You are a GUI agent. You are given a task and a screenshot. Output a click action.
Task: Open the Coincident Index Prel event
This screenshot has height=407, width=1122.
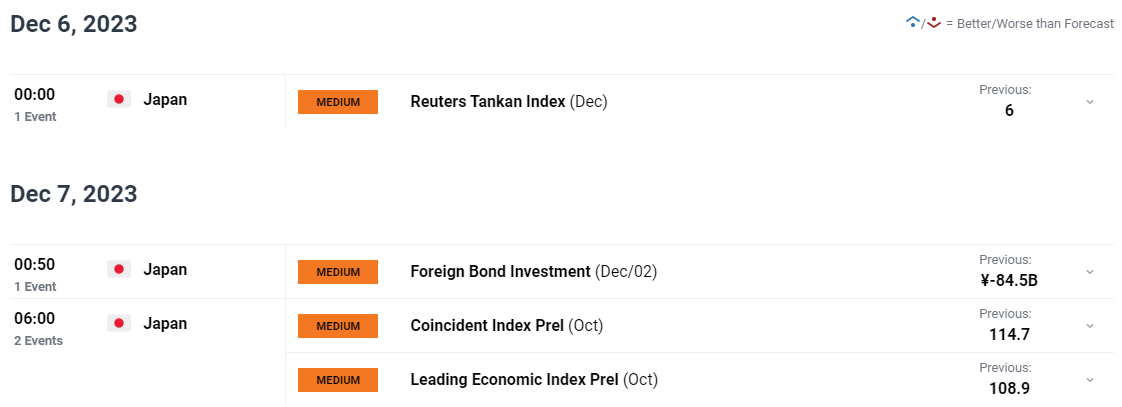coord(488,326)
